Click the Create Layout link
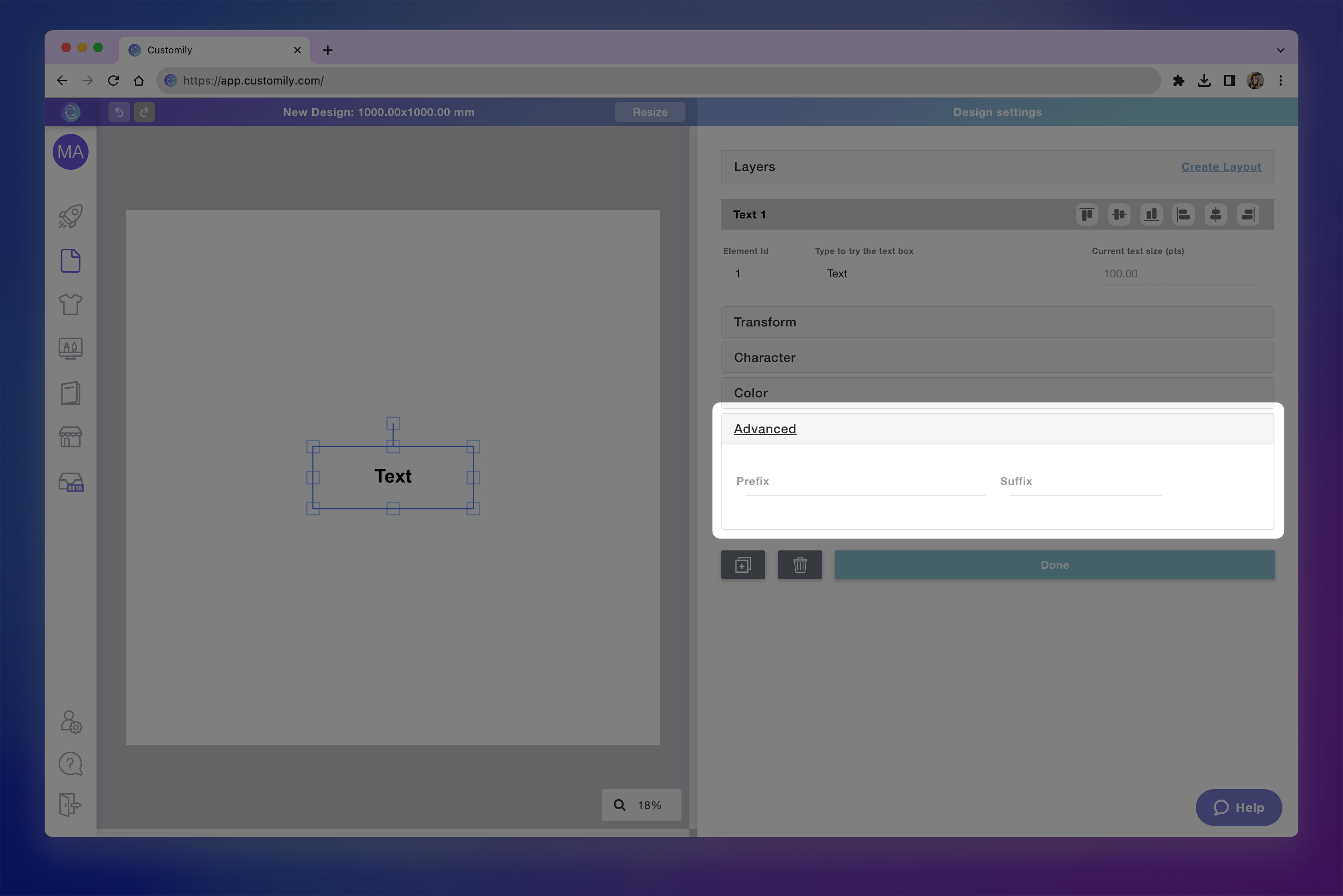This screenshot has height=896, width=1343. click(1221, 167)
